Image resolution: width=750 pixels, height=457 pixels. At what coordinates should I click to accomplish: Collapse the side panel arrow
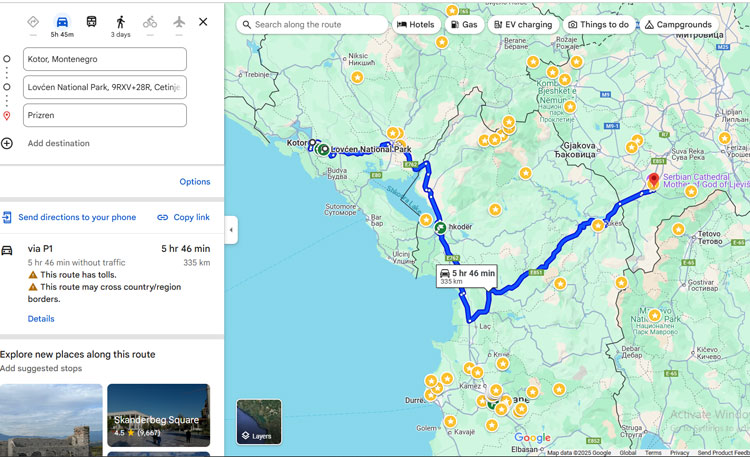[x=231, y=230]
